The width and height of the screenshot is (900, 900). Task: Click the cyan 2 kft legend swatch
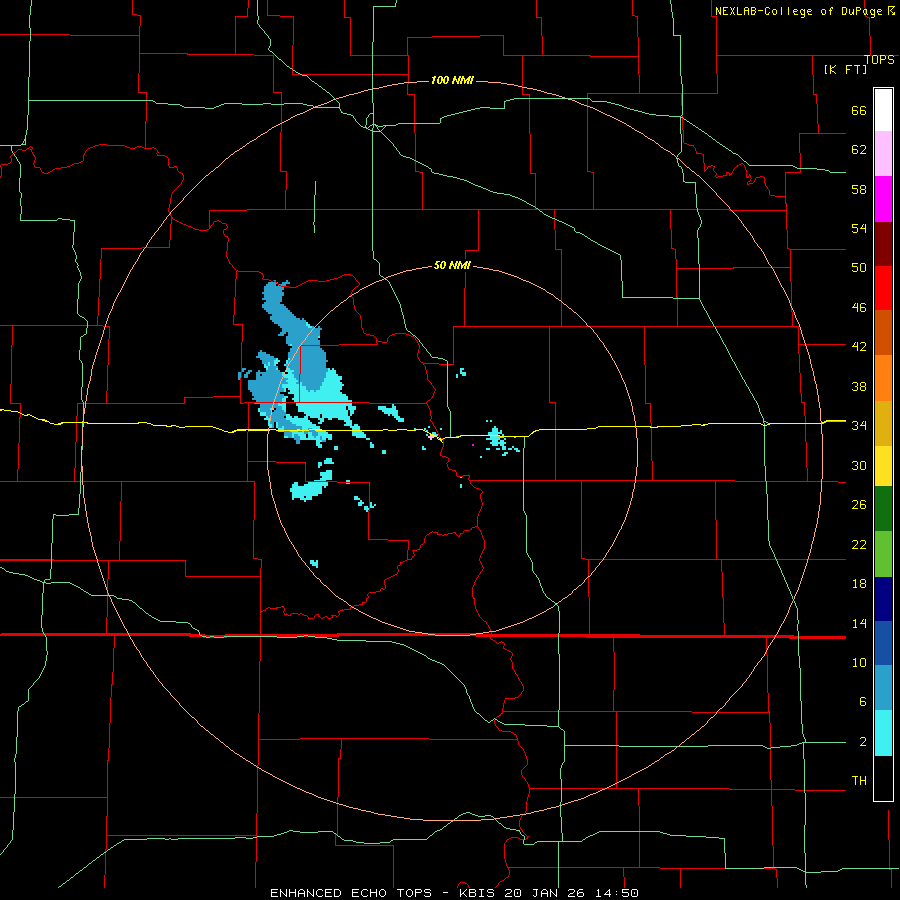tap(883, 733)
